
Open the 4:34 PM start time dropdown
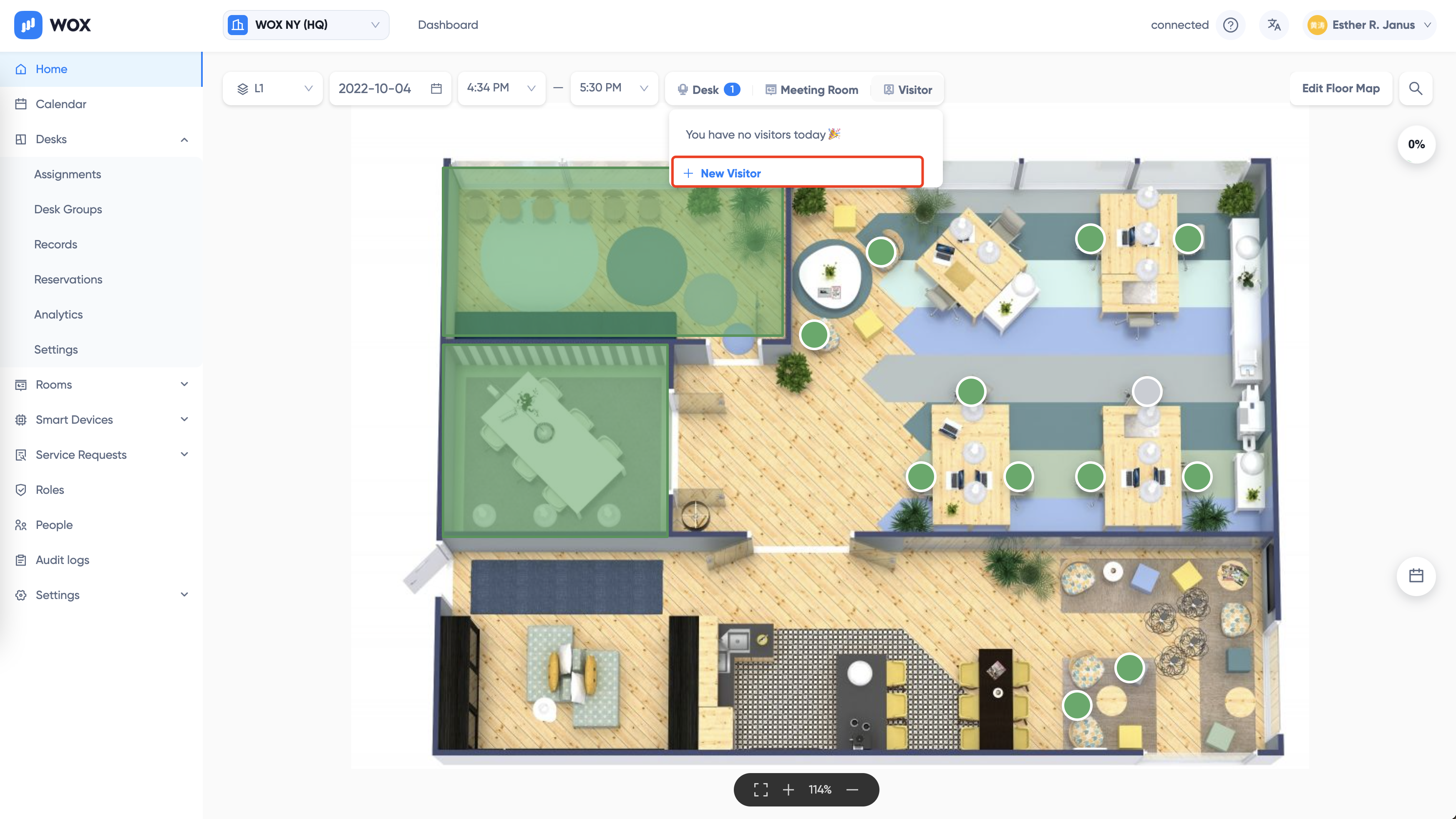(x=501, y=88)
